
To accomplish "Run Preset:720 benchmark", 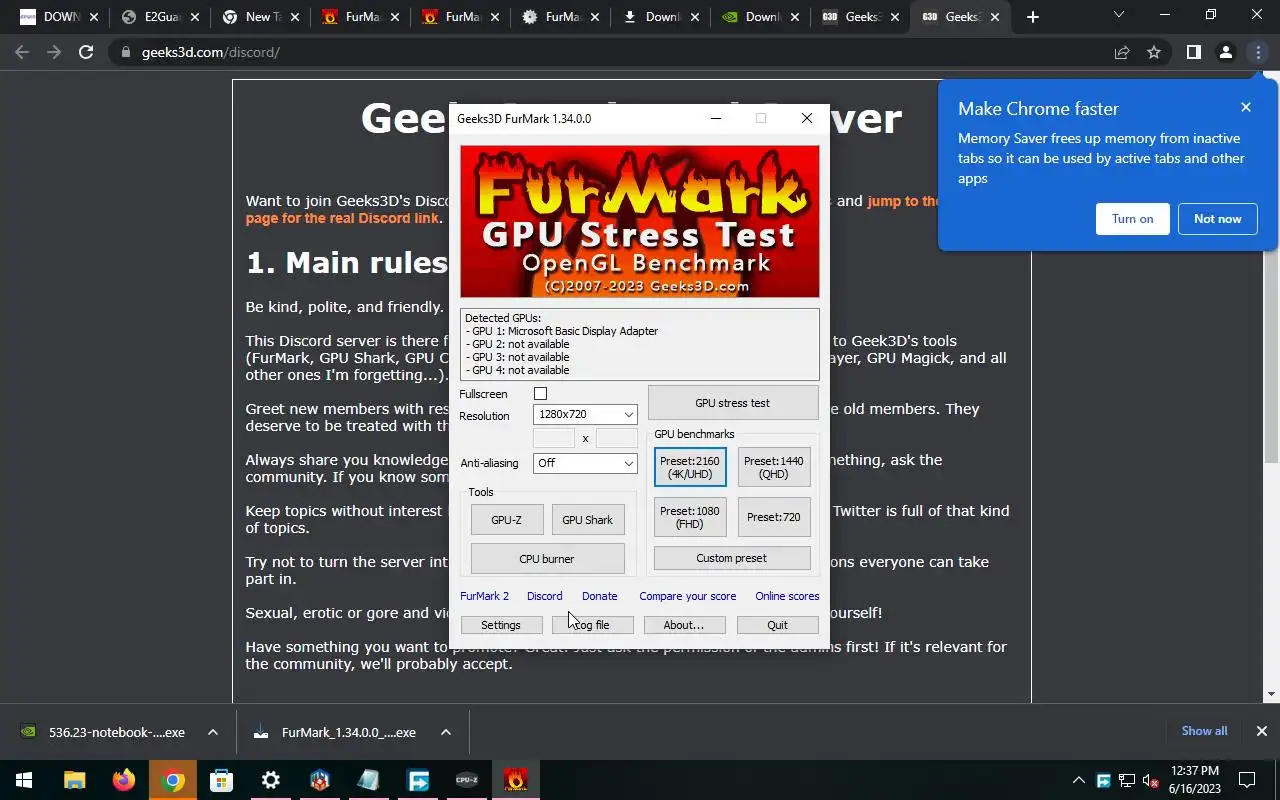I will [774, 517].
